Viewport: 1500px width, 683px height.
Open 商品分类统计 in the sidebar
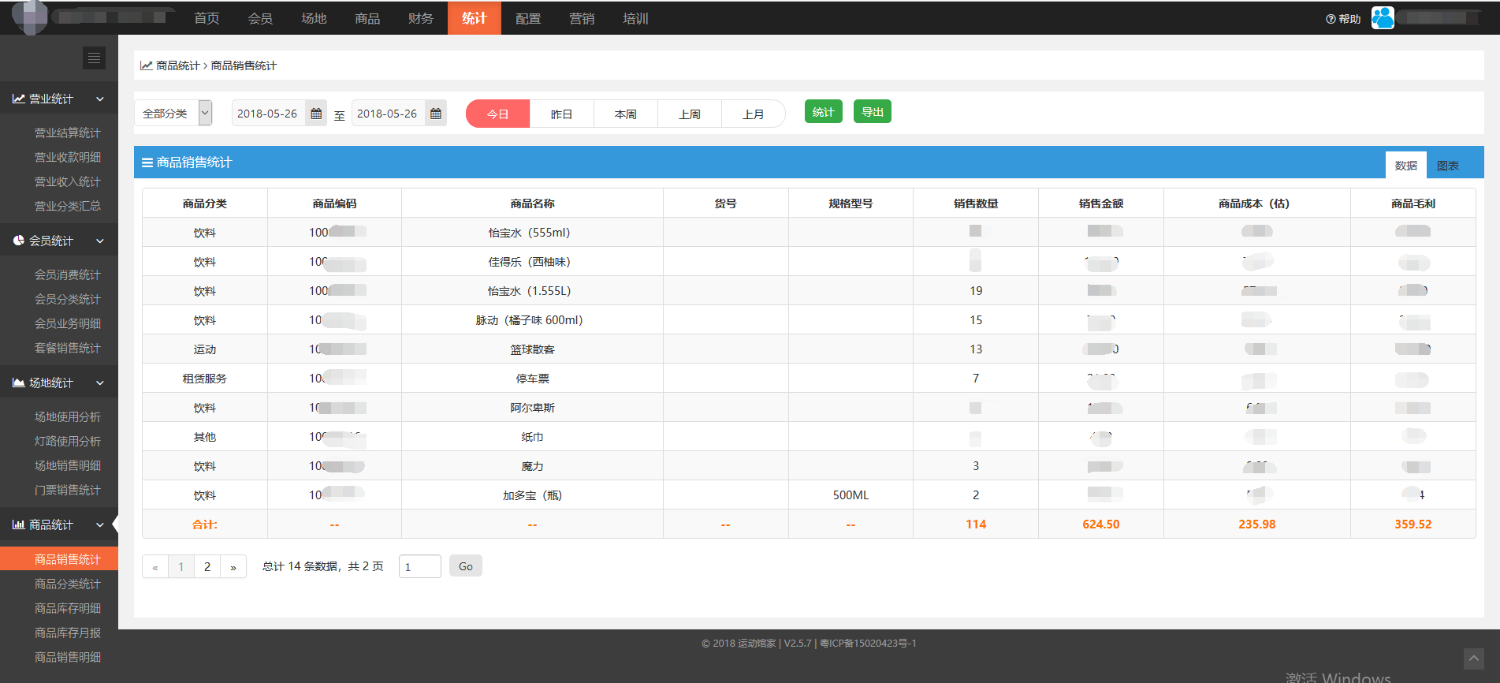pos(67,584)
